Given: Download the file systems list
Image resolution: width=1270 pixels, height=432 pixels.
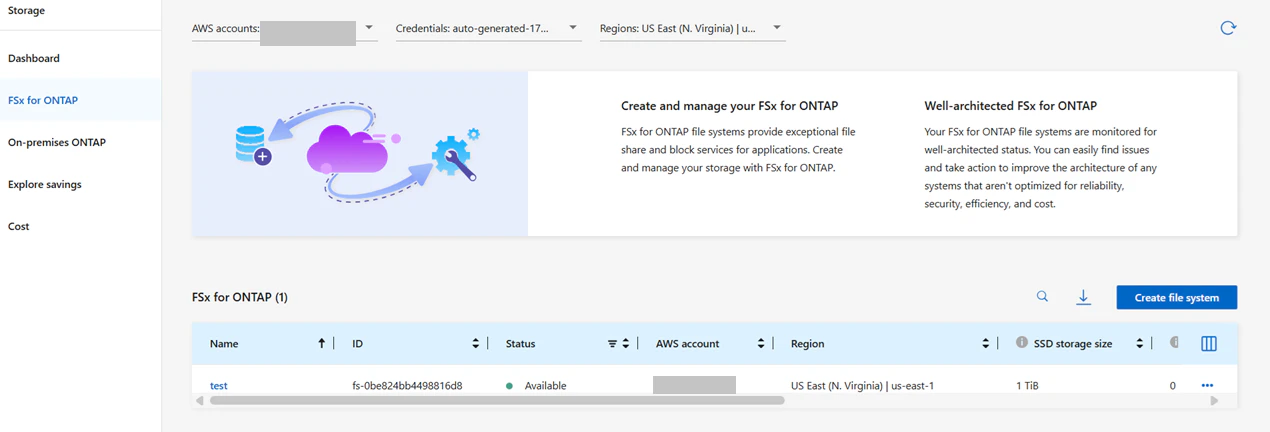Looking at the screenshot, I should [x=1083, y=297].
